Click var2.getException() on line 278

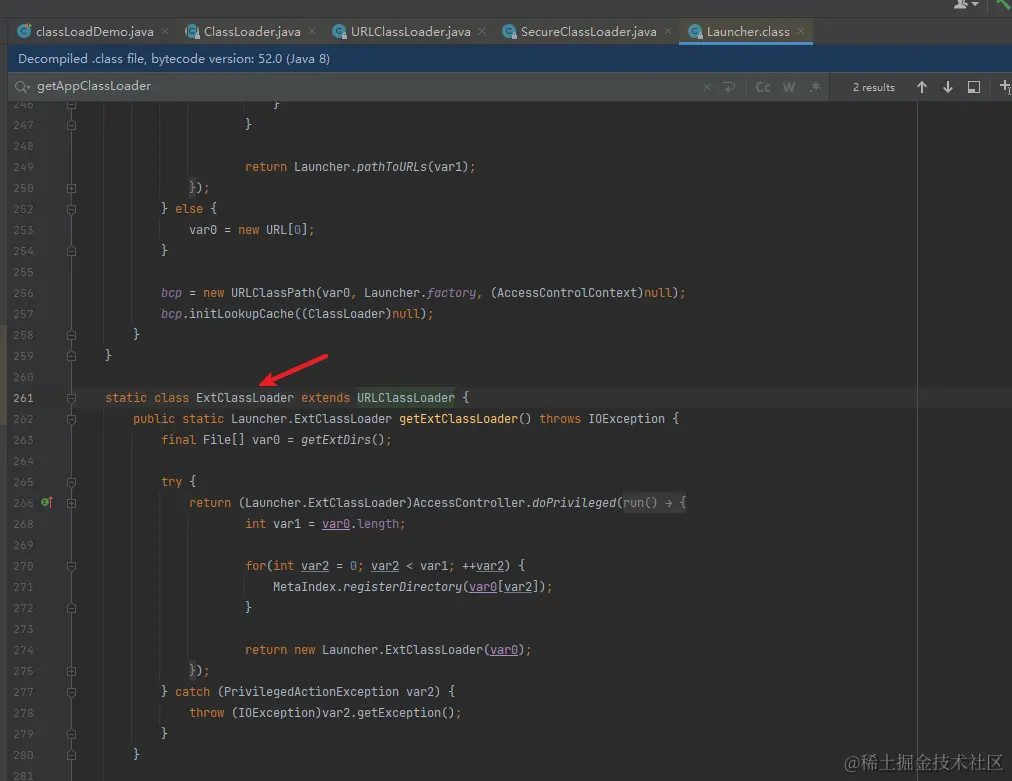point(388,713)
